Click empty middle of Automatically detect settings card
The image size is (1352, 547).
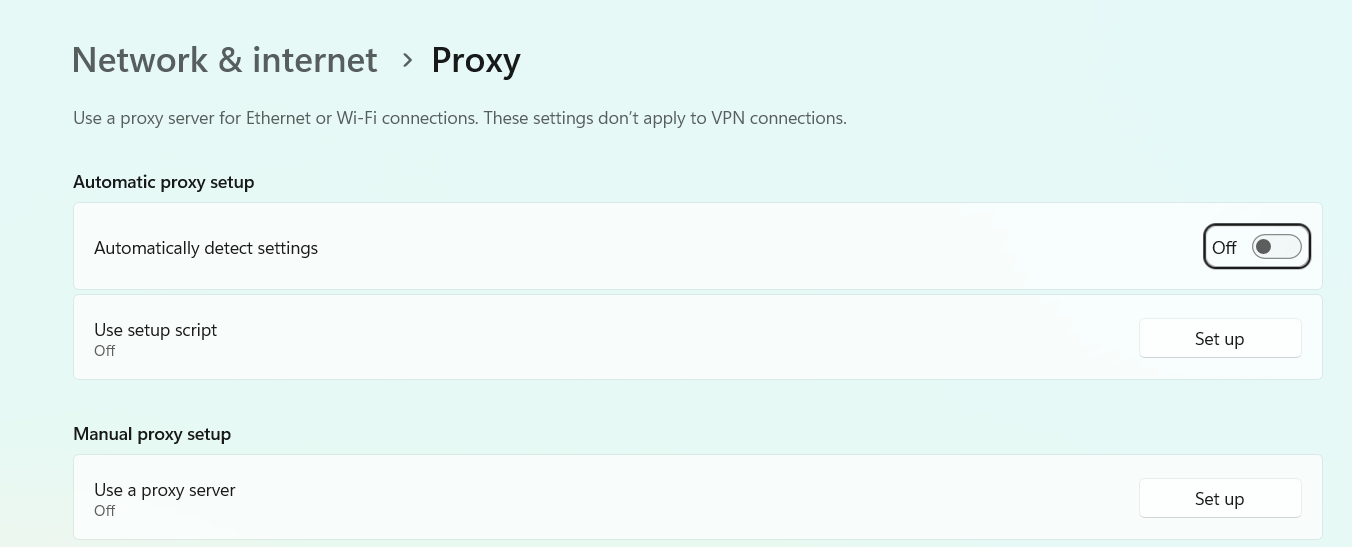pyautogui.click(x=700, y=247)
